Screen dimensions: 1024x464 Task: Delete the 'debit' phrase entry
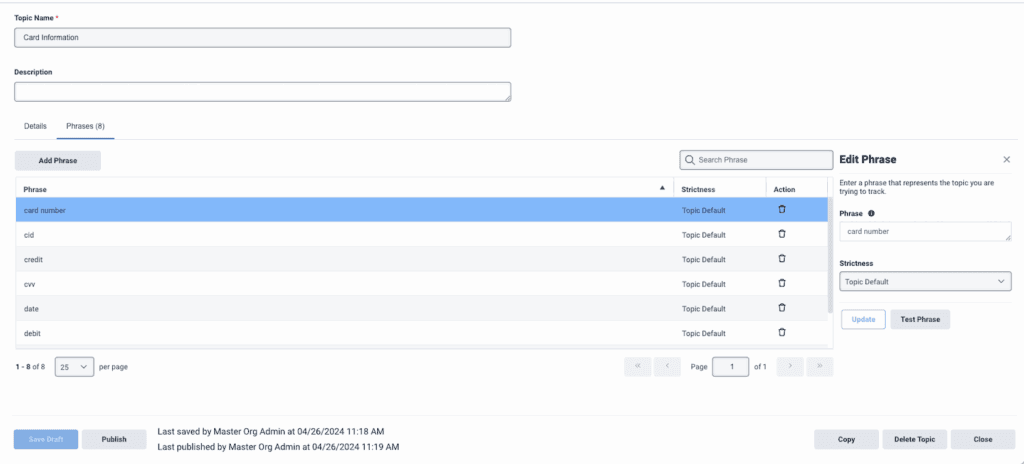coord(782,333)
